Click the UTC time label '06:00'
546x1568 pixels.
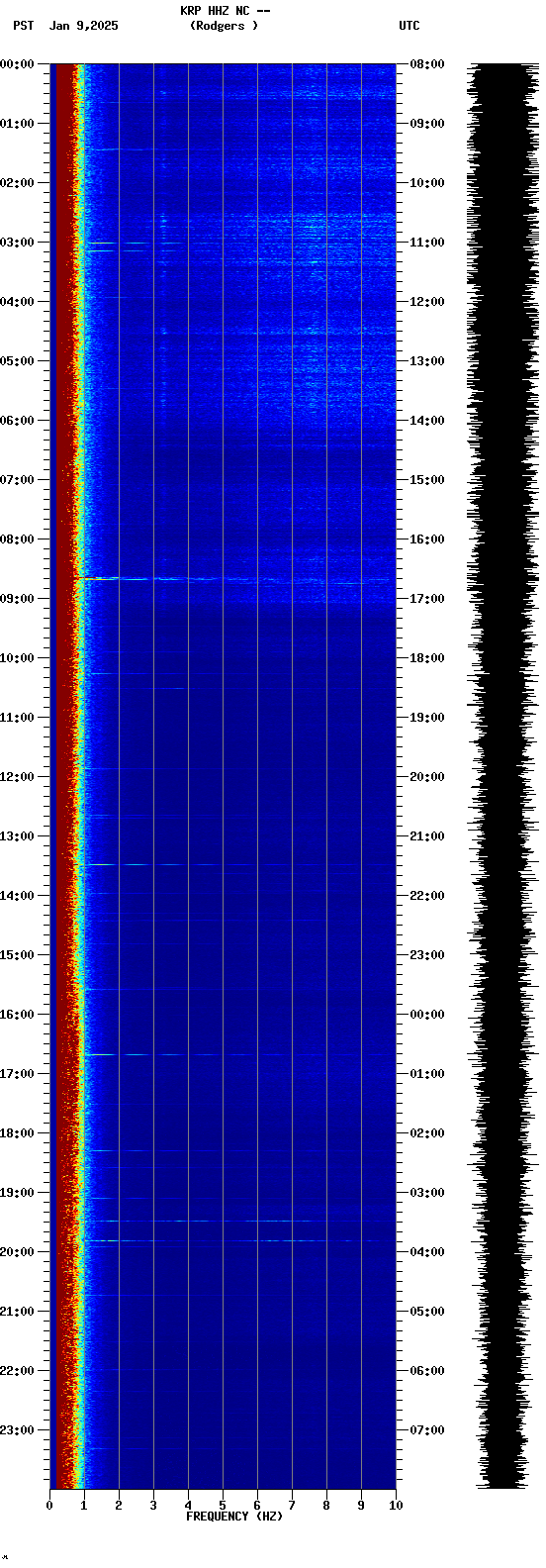[427, 1371]
